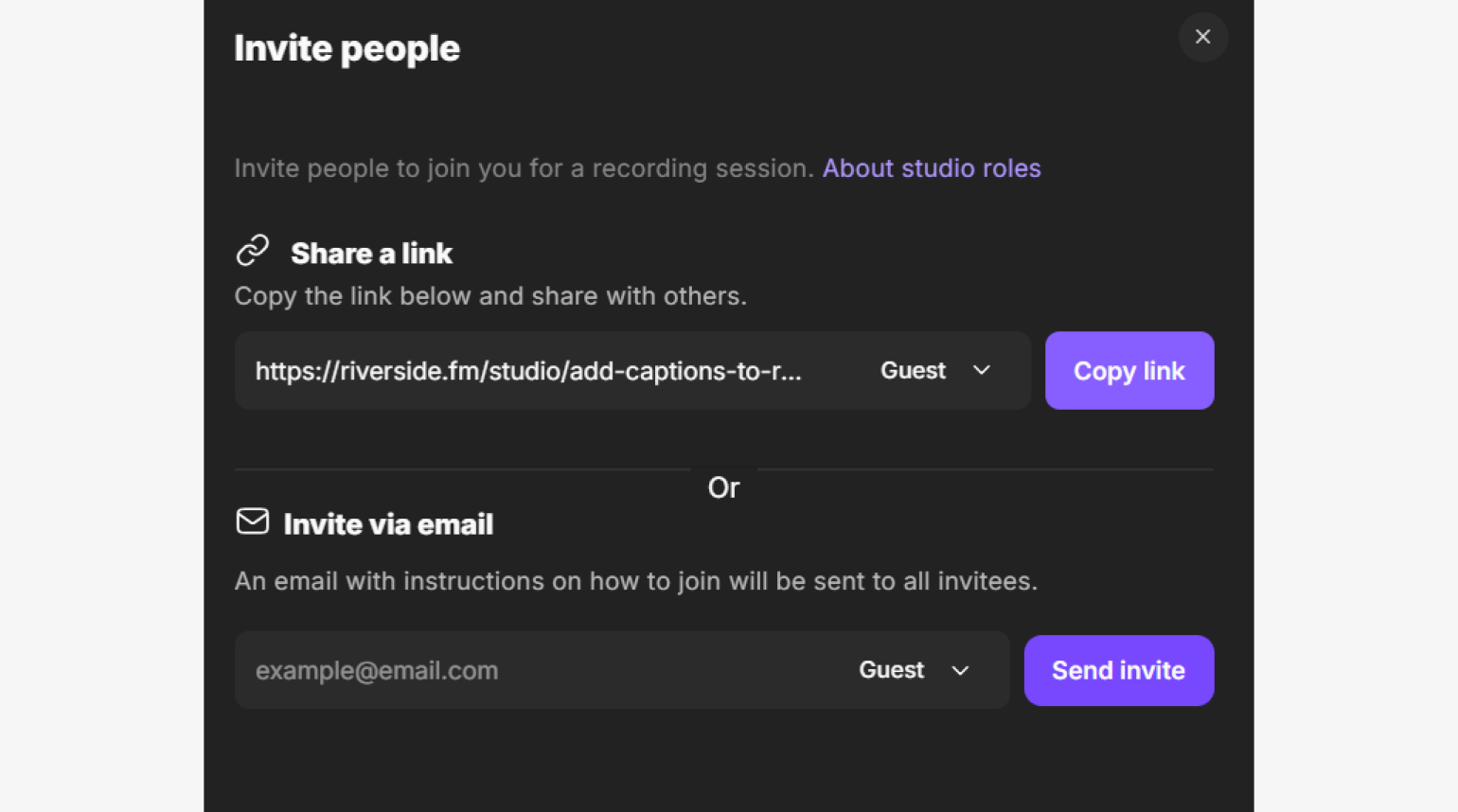Close the Invite people dialog

click(1202, 37)
